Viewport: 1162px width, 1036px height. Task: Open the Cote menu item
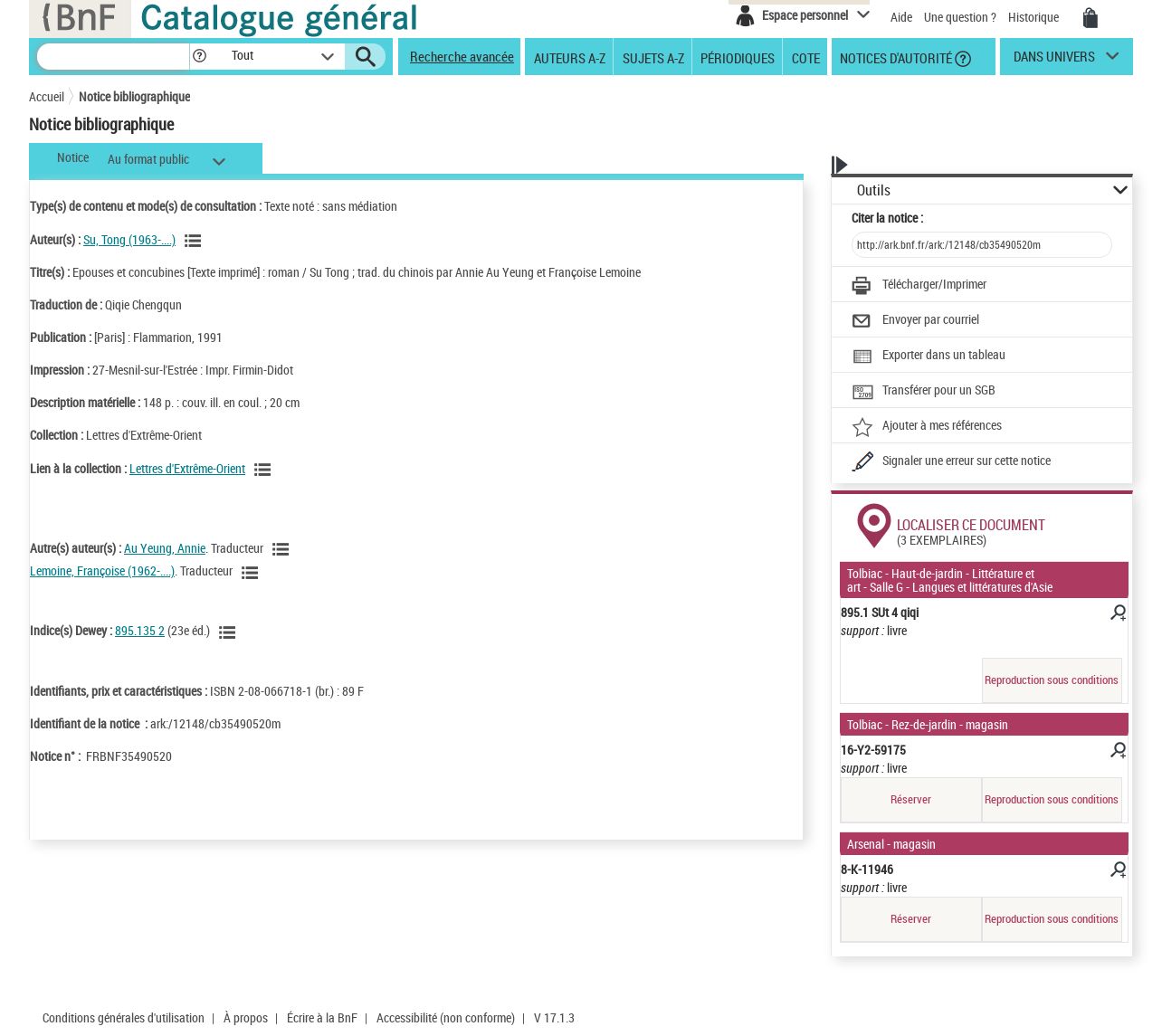[x=805, y=58]
